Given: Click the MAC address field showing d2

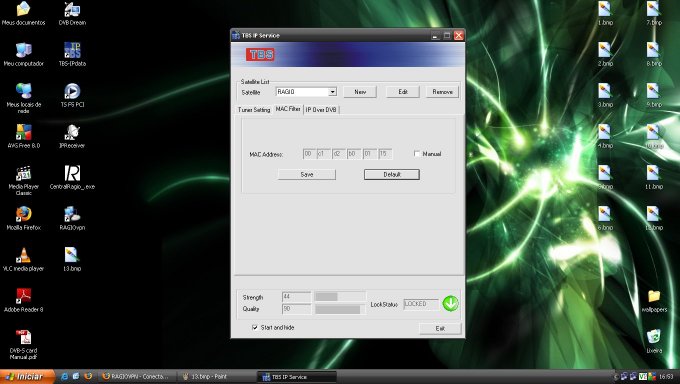Looking at the screenshot, I should click(339, 154).
